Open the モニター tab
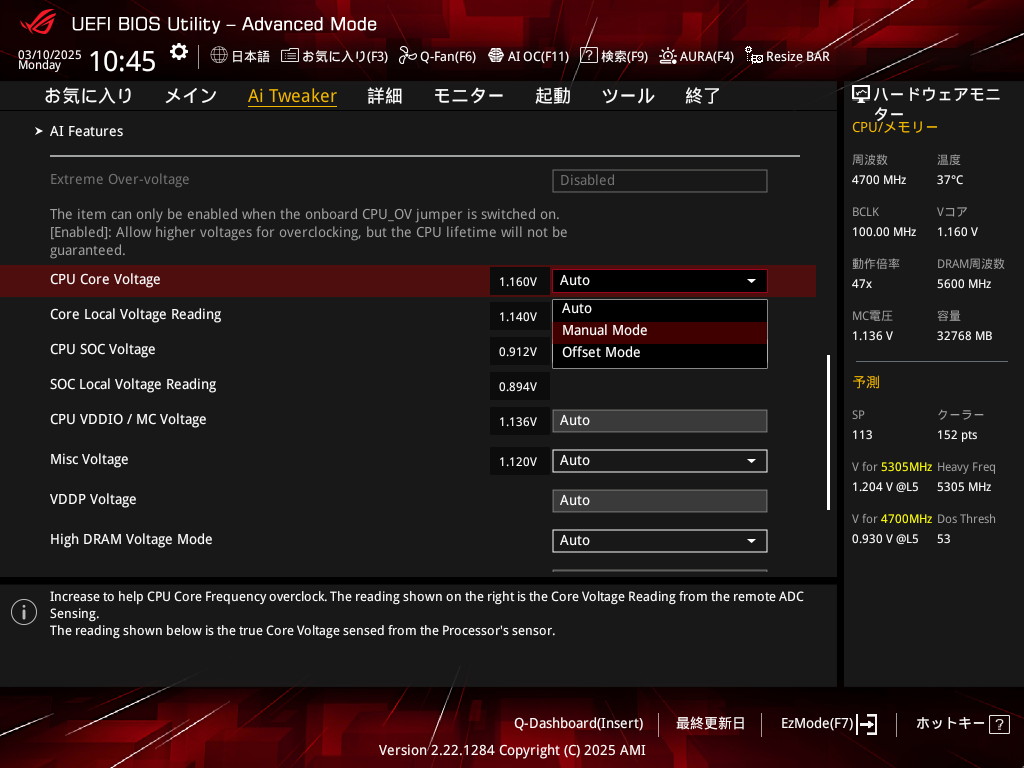Screen dimensions: 1024x768 click(468, 96)
